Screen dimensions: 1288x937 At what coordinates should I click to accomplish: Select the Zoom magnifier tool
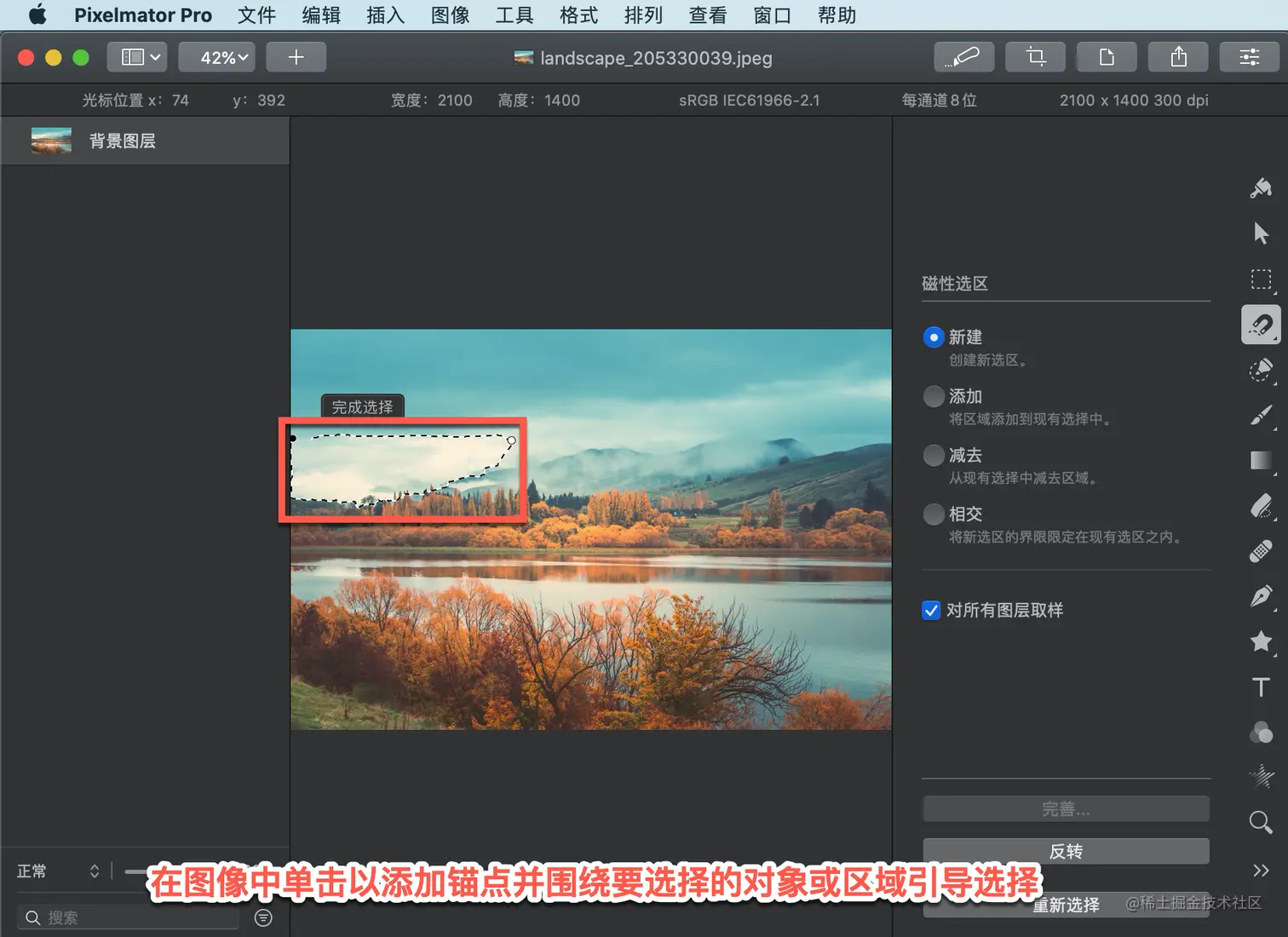[1261, 822]
